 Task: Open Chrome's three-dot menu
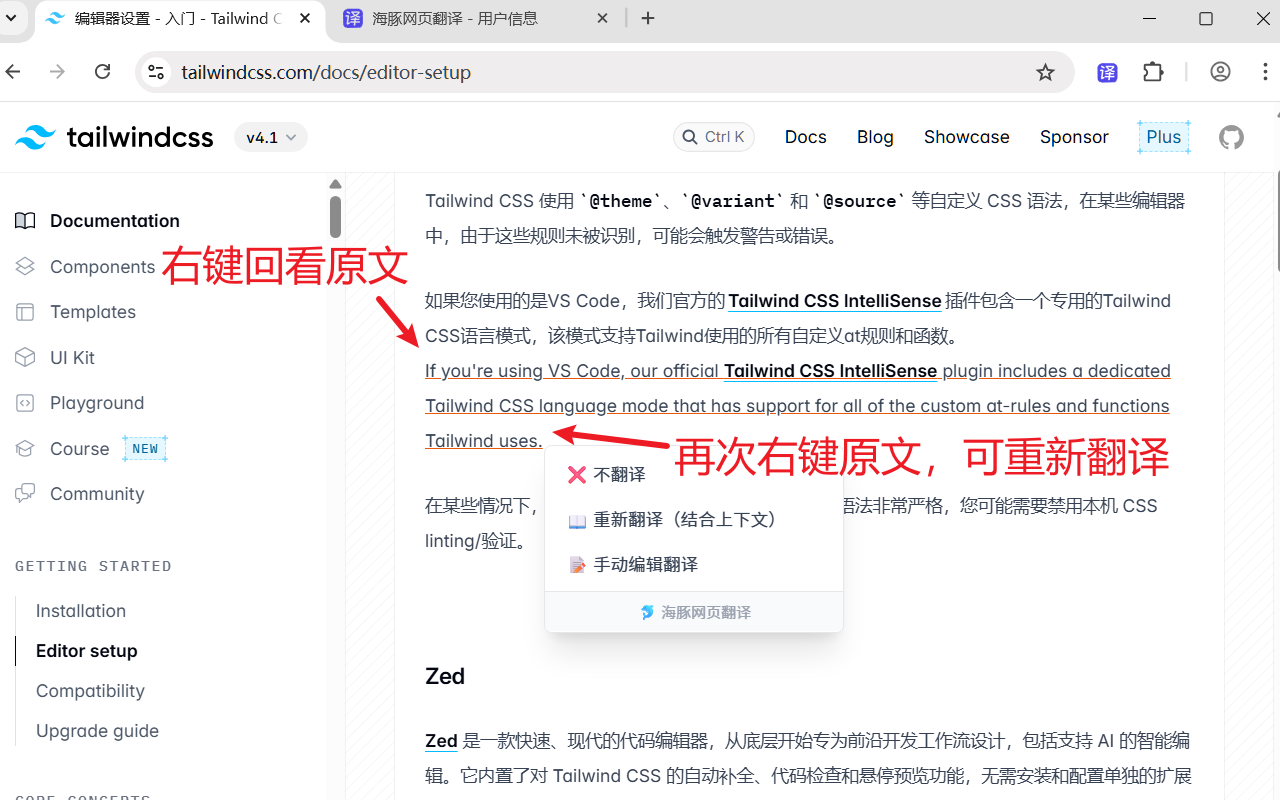(1266, 72)
